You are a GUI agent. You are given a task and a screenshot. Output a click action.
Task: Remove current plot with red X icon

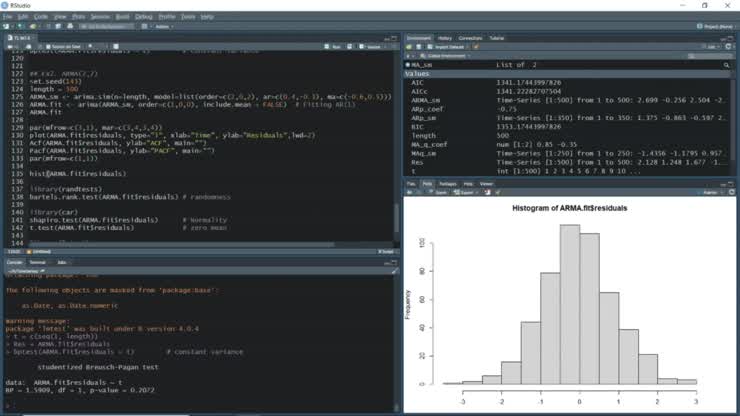click(x=488, y=193)
